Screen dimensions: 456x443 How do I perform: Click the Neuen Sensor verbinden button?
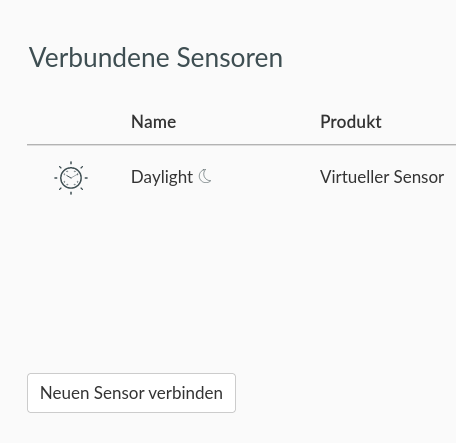point(131,393)
